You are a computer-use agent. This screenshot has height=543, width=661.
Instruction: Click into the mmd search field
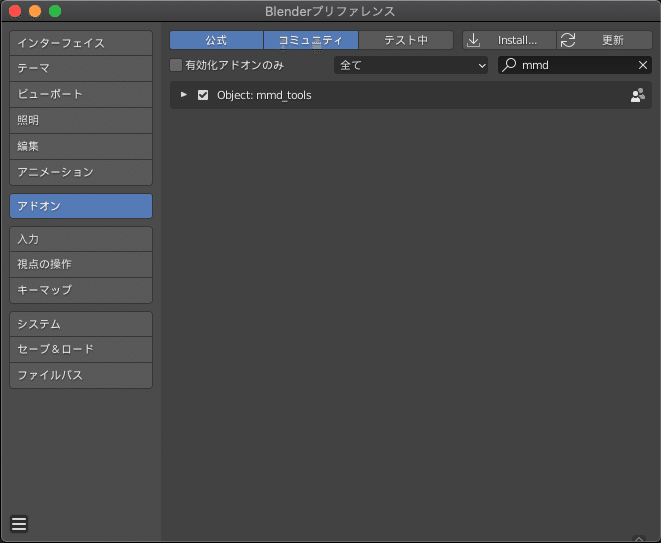pyautogui.click(x=575, y=65)
